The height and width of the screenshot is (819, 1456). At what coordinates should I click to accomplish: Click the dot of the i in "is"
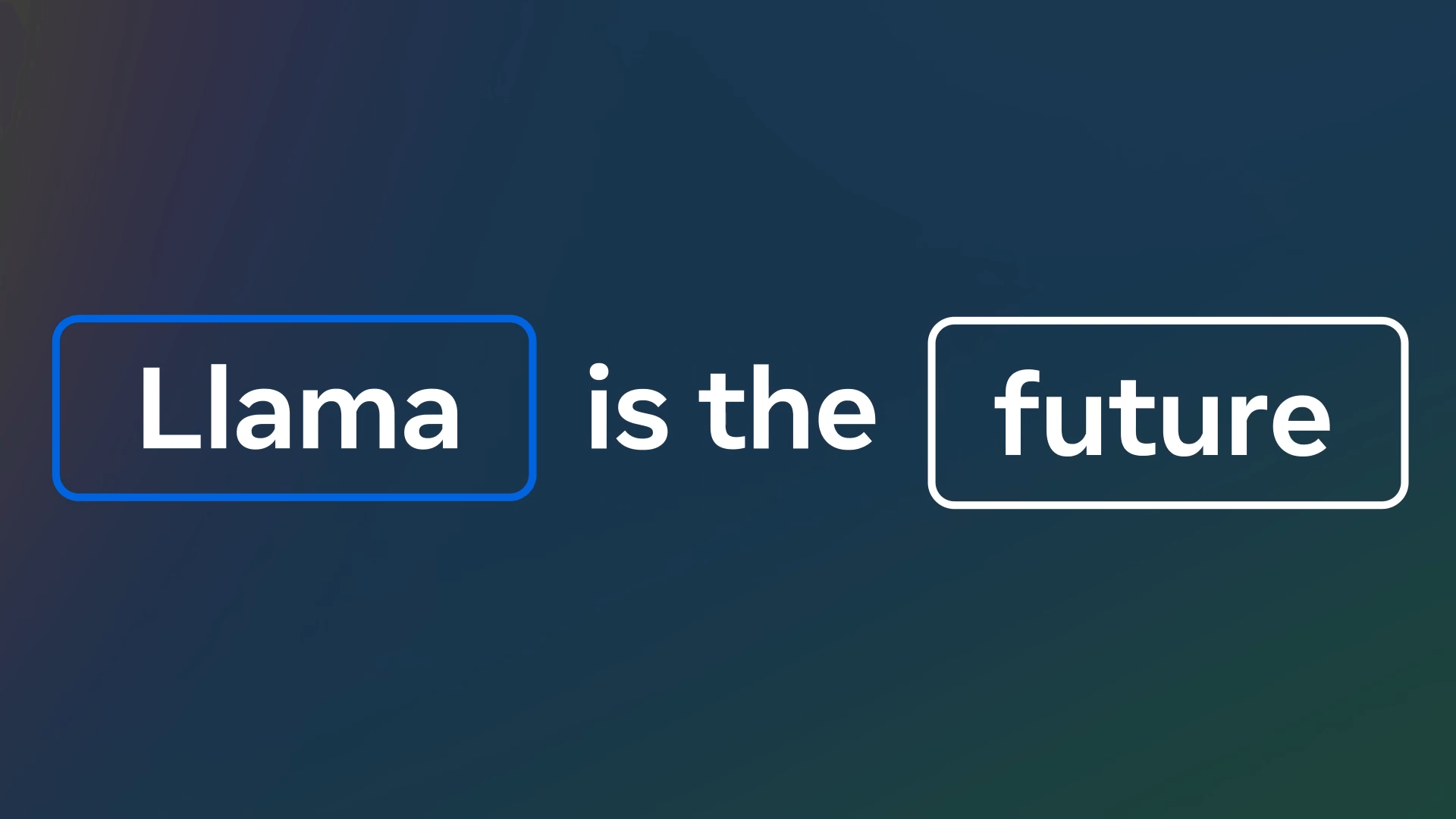click(599, 372)
